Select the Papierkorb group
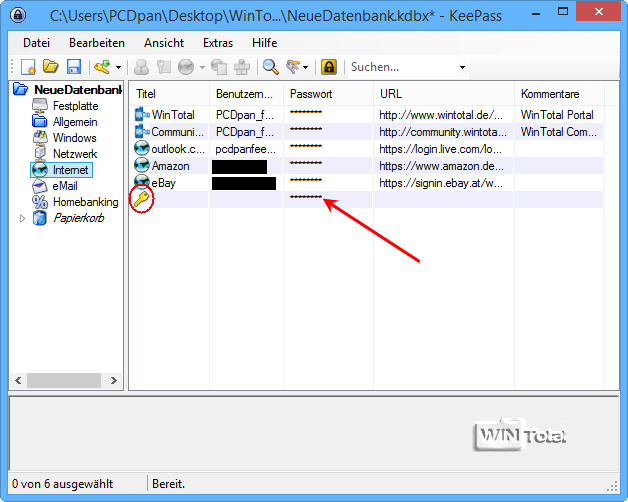This screenshot has width=628, height=502. point(78,218)
